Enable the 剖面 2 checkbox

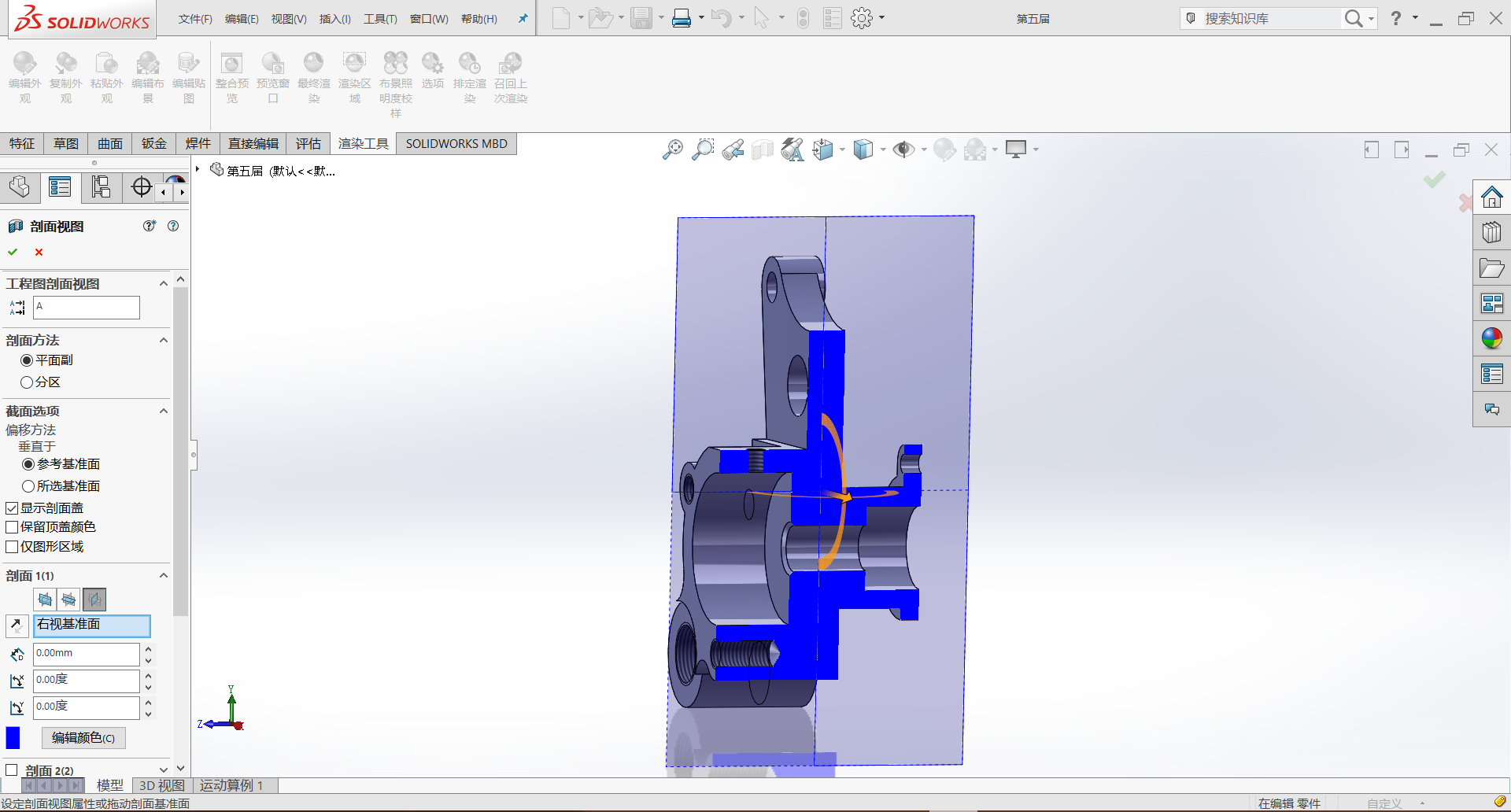coord(12,770)
